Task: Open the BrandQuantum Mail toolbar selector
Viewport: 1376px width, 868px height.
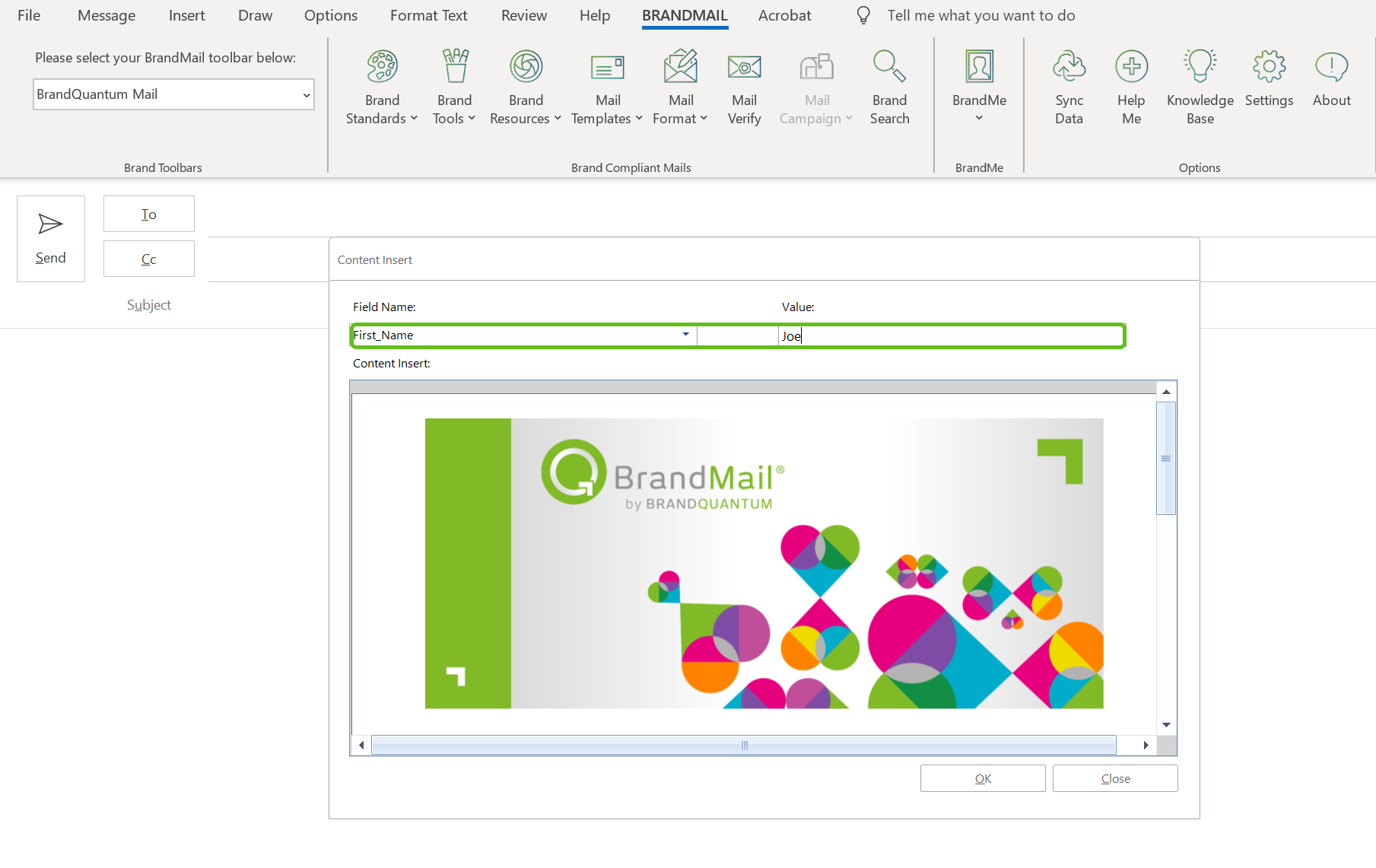Action: coord(173,94)
